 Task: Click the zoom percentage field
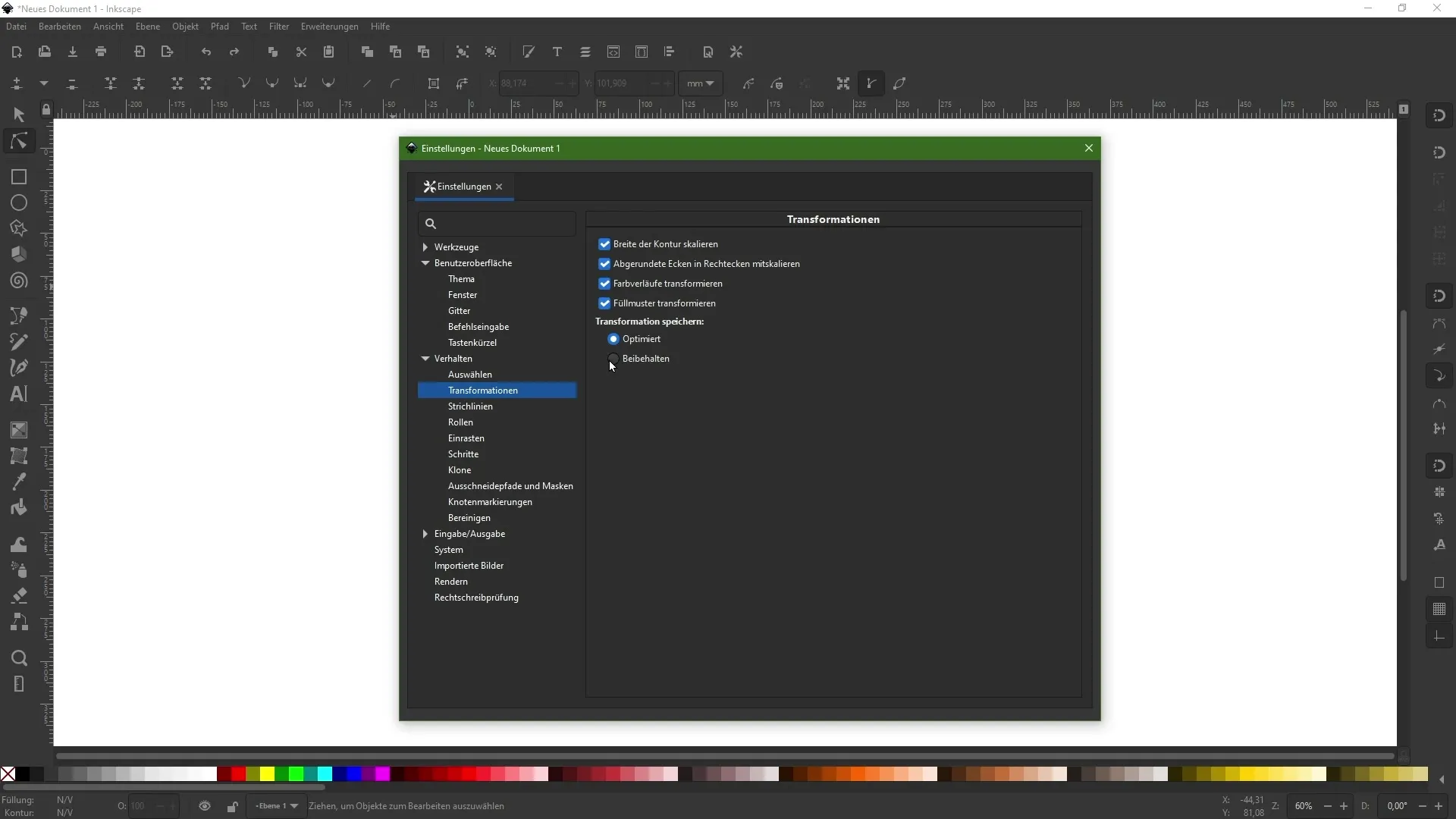pyautogui.click(x=1304, y=806)
